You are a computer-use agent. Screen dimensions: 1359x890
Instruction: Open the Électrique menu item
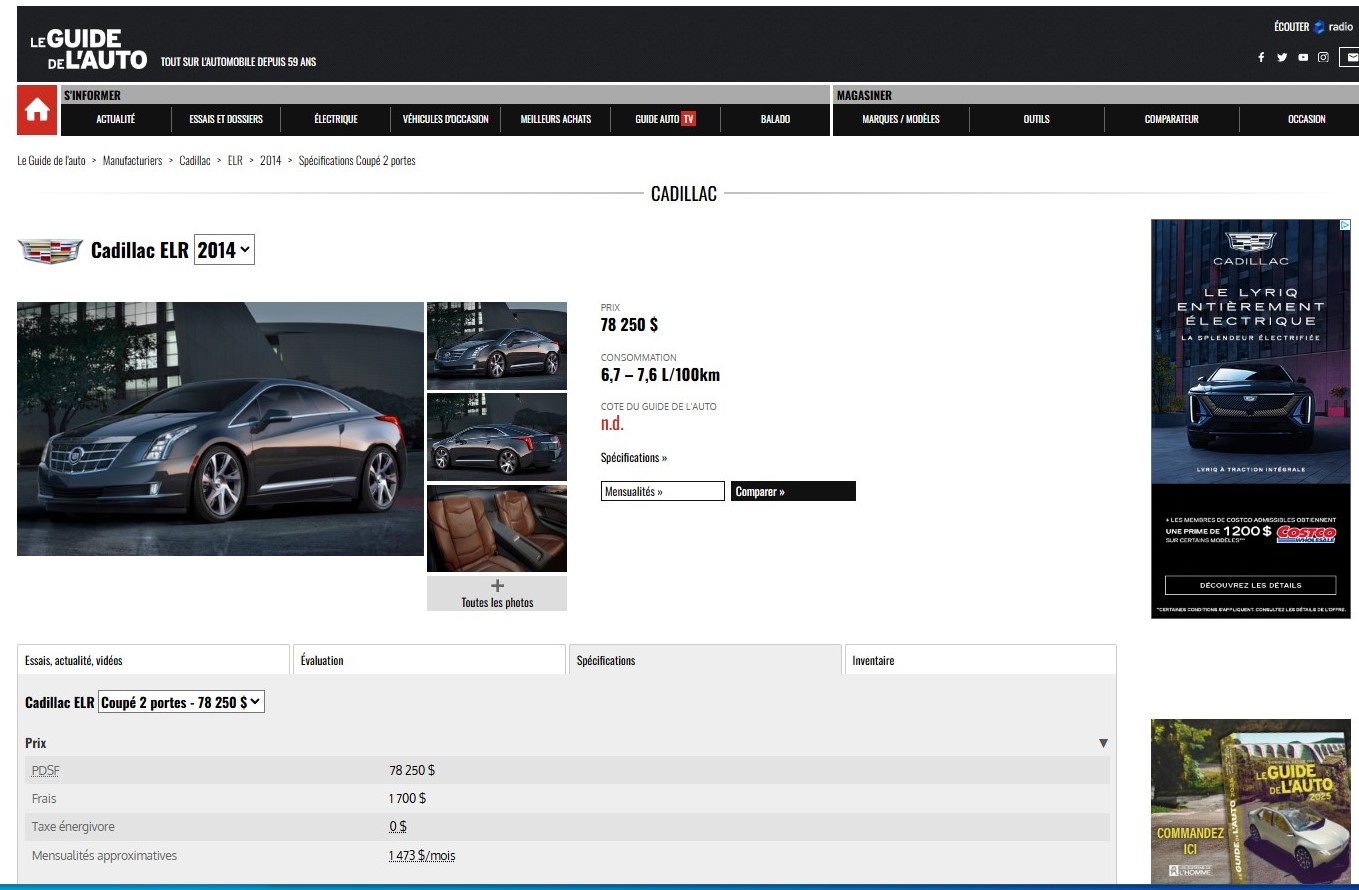point(336,119)
